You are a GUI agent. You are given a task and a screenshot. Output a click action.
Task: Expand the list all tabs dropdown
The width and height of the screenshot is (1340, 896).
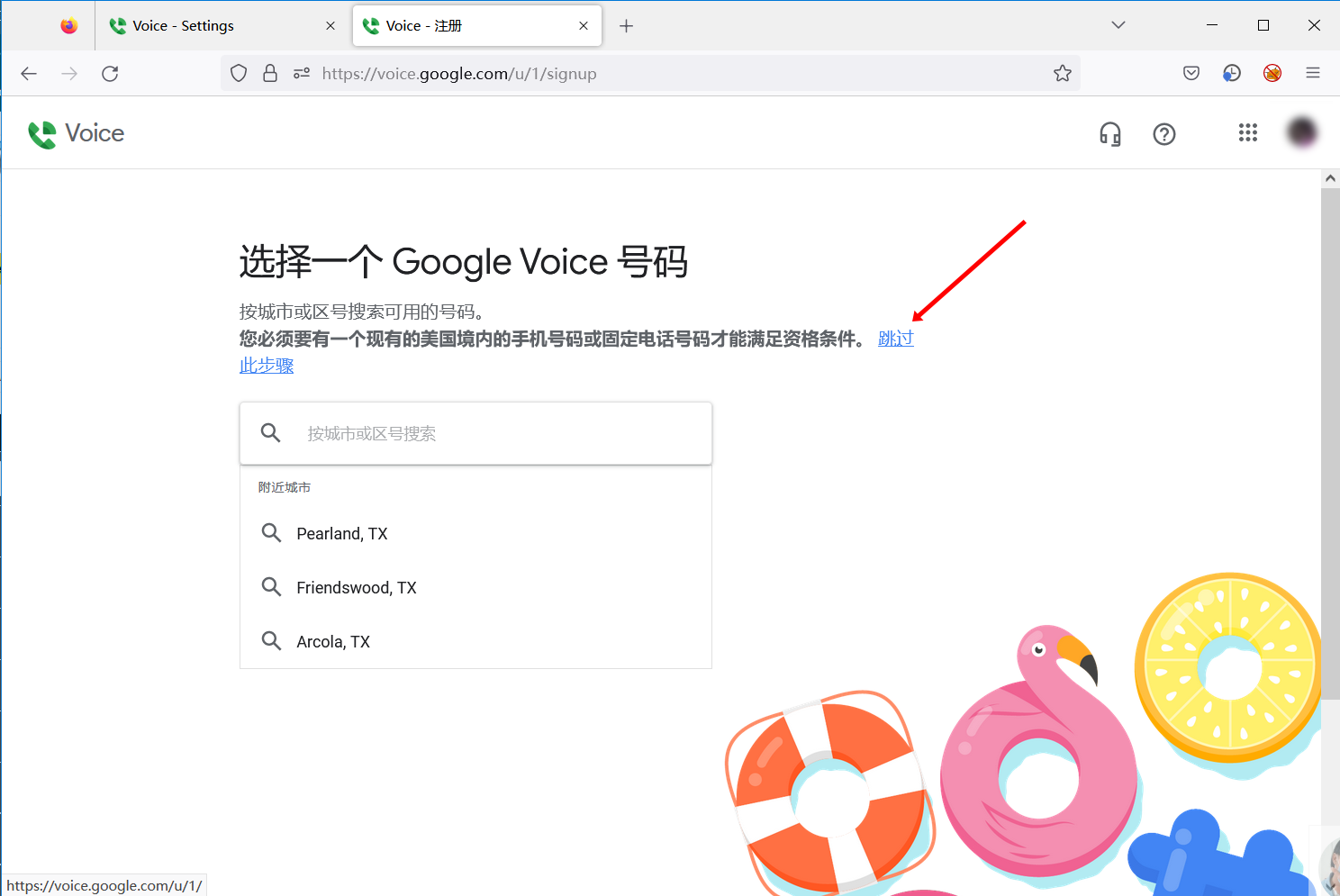pos(1118,25)
